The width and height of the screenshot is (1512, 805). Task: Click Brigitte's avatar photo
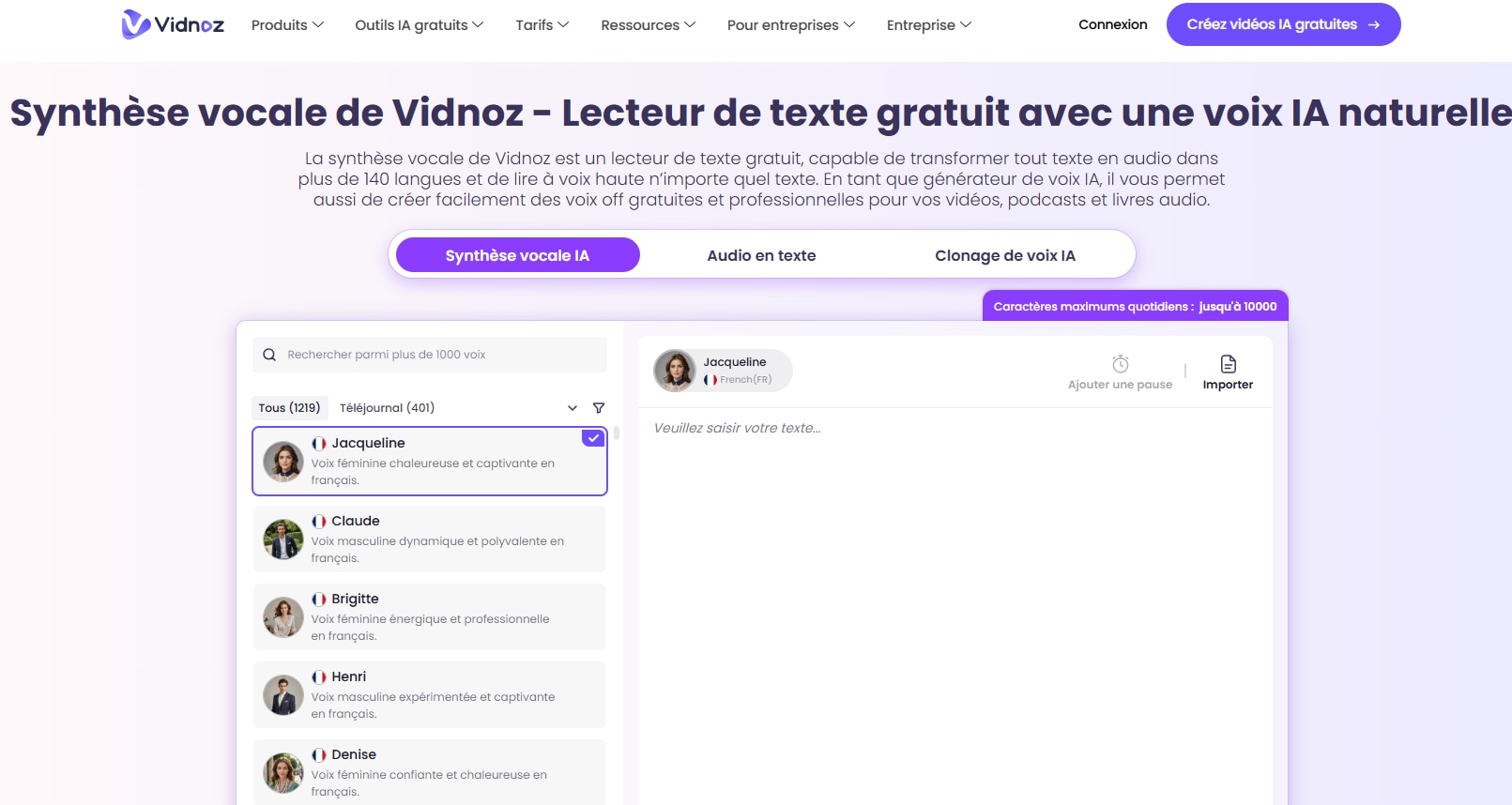(x=283, y=617)
